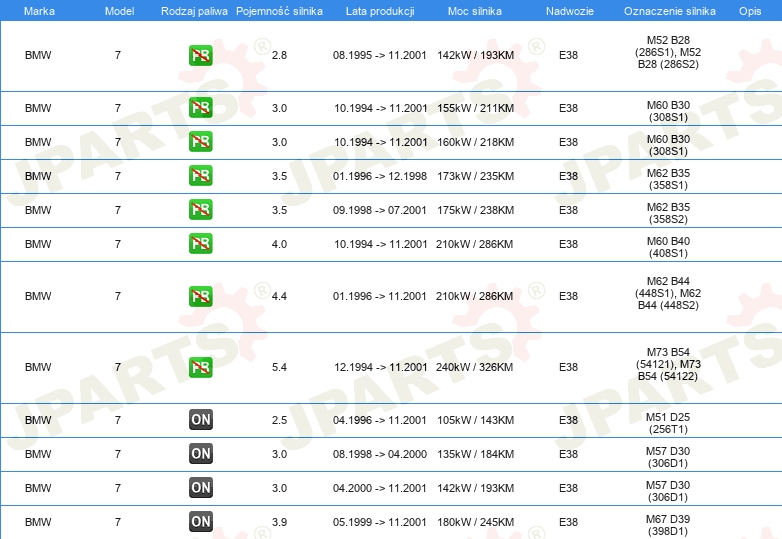Click model 7 in the 4.4 engine row

(x=118, y=296)
